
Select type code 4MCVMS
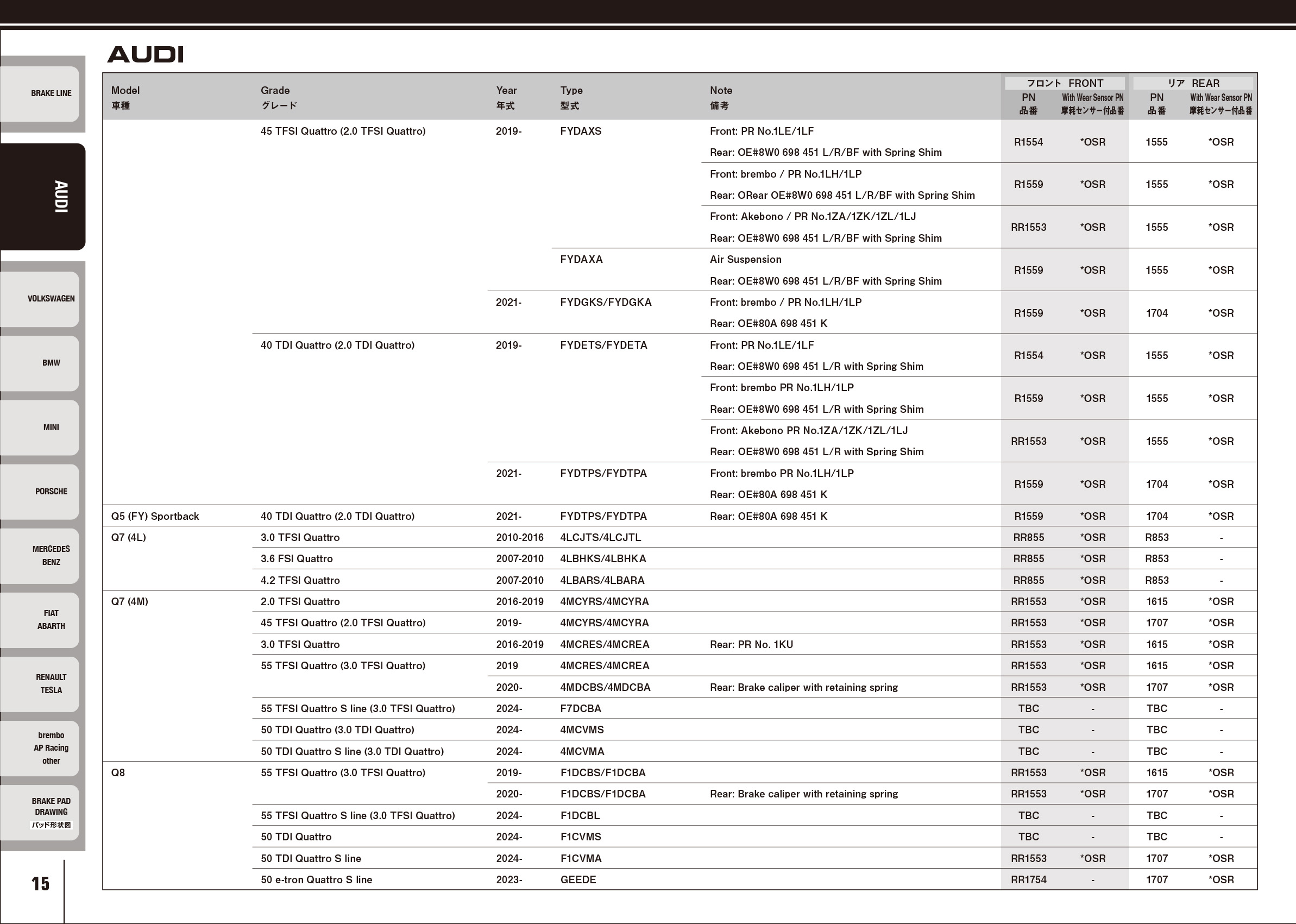click(581, 730)
